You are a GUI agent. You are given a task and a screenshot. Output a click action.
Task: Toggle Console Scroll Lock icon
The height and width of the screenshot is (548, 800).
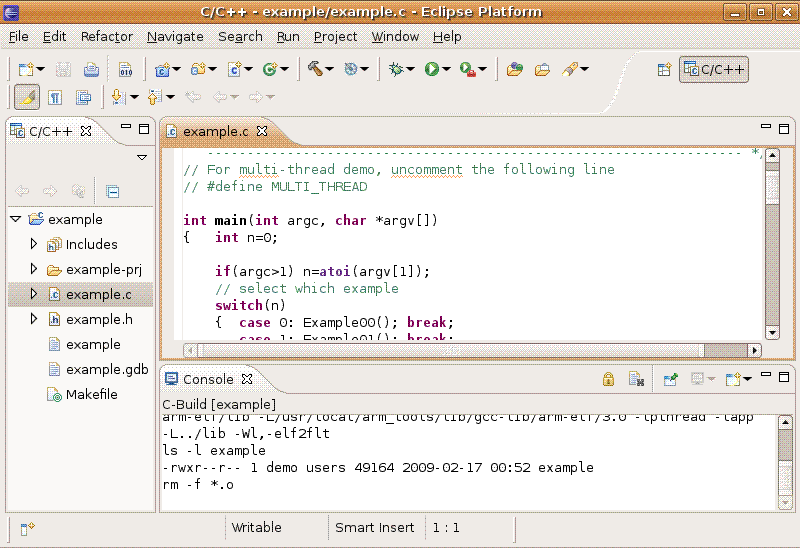[608, 379]
